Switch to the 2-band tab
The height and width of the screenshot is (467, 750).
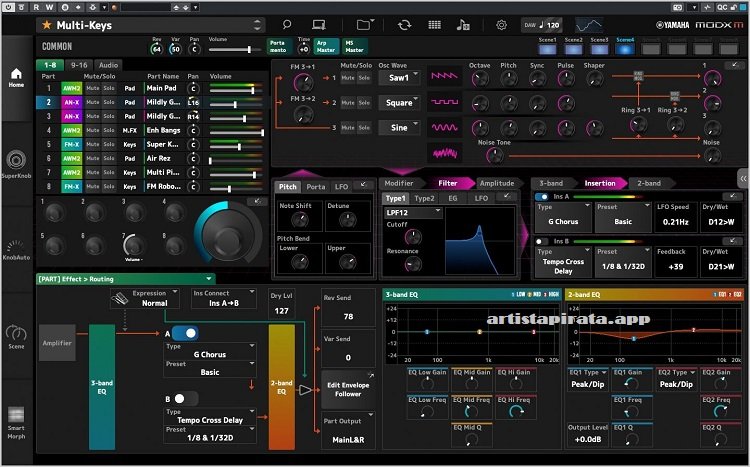point(649,183)
